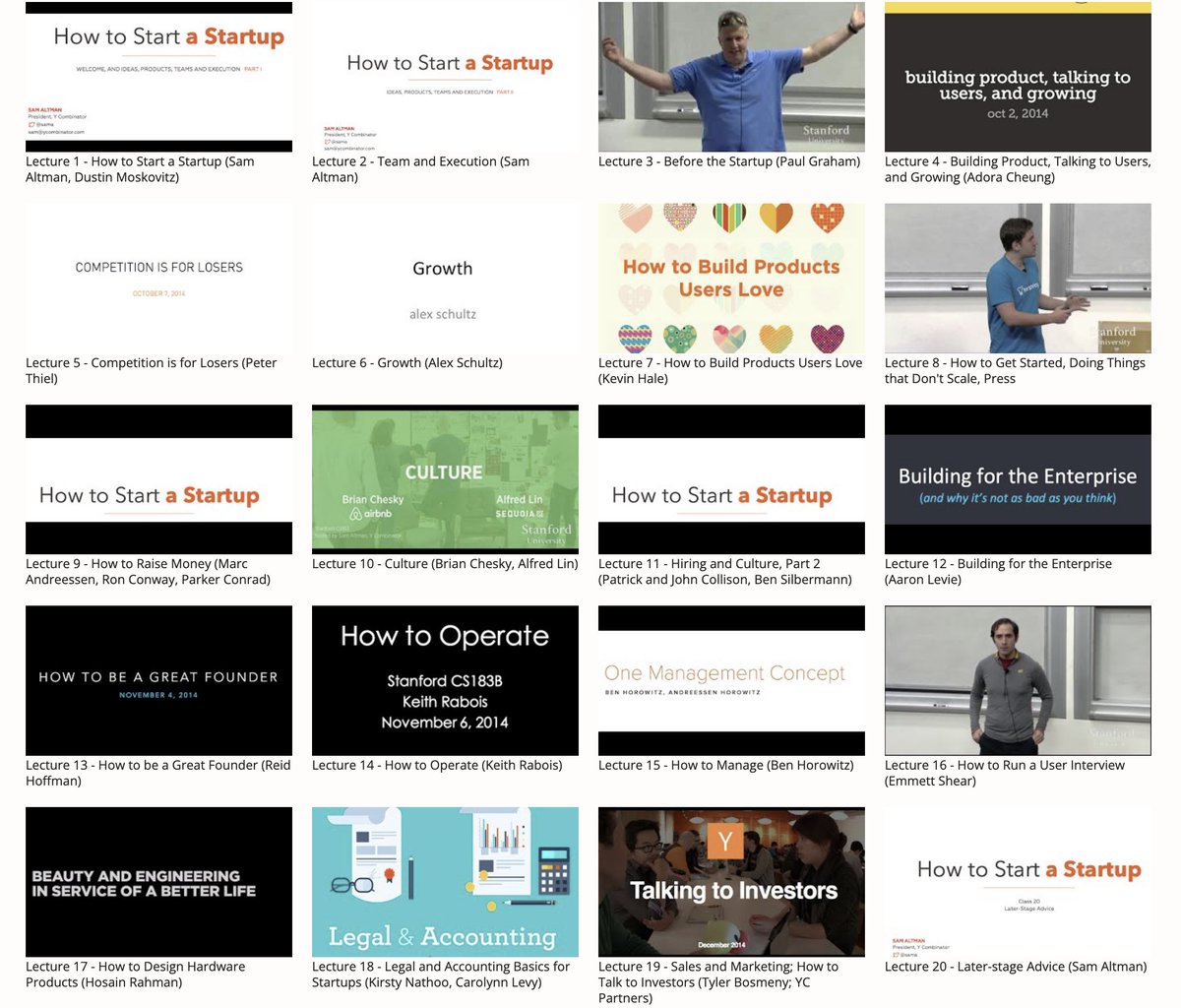Open the Lecture 11 Hiring and Culture thumbnail

(731, 479)
